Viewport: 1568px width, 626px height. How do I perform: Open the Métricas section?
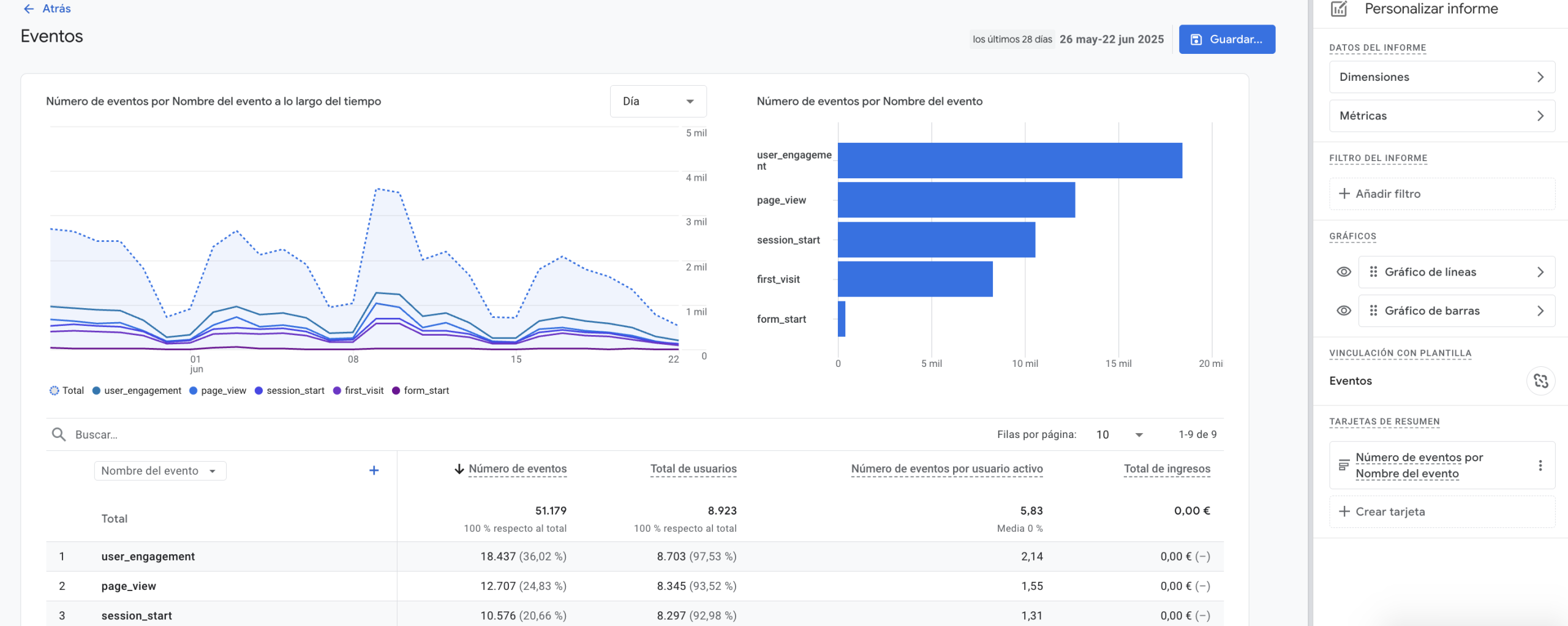tap(1441, 116)
